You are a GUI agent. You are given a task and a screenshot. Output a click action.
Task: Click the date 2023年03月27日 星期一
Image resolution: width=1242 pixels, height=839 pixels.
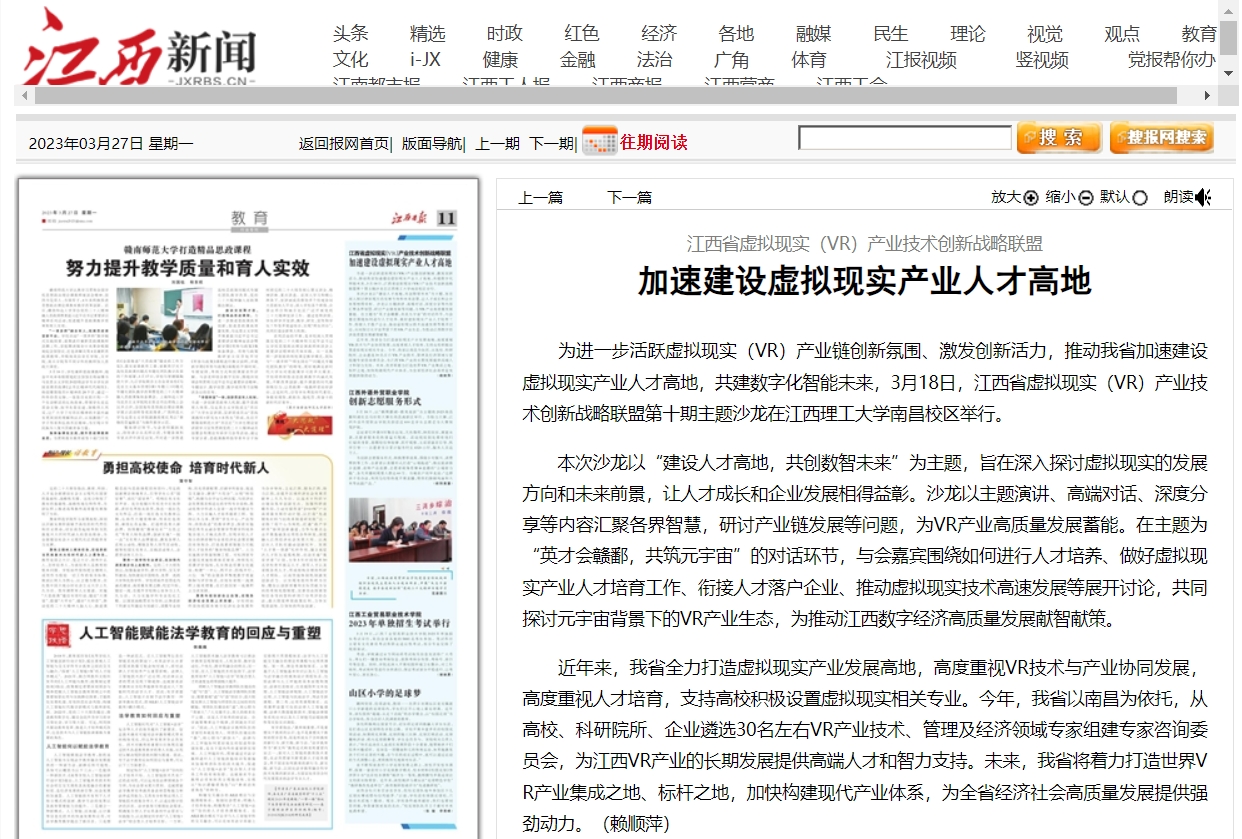click(111, 143)
